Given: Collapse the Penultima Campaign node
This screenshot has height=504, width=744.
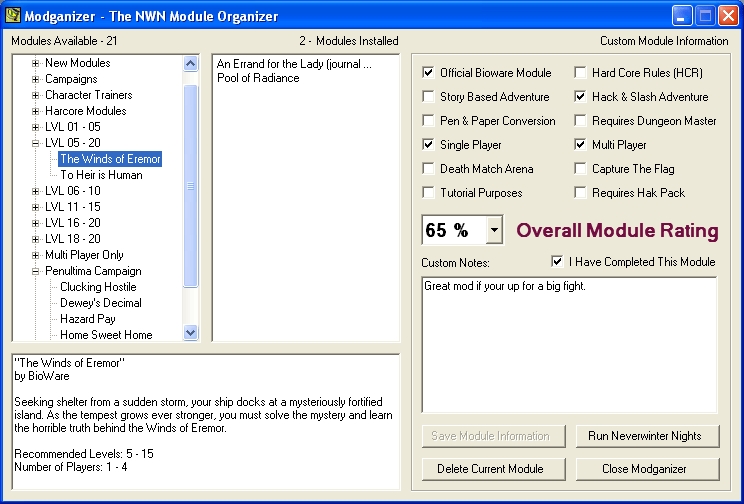Looking at the screenshot, I should [36, 271].
